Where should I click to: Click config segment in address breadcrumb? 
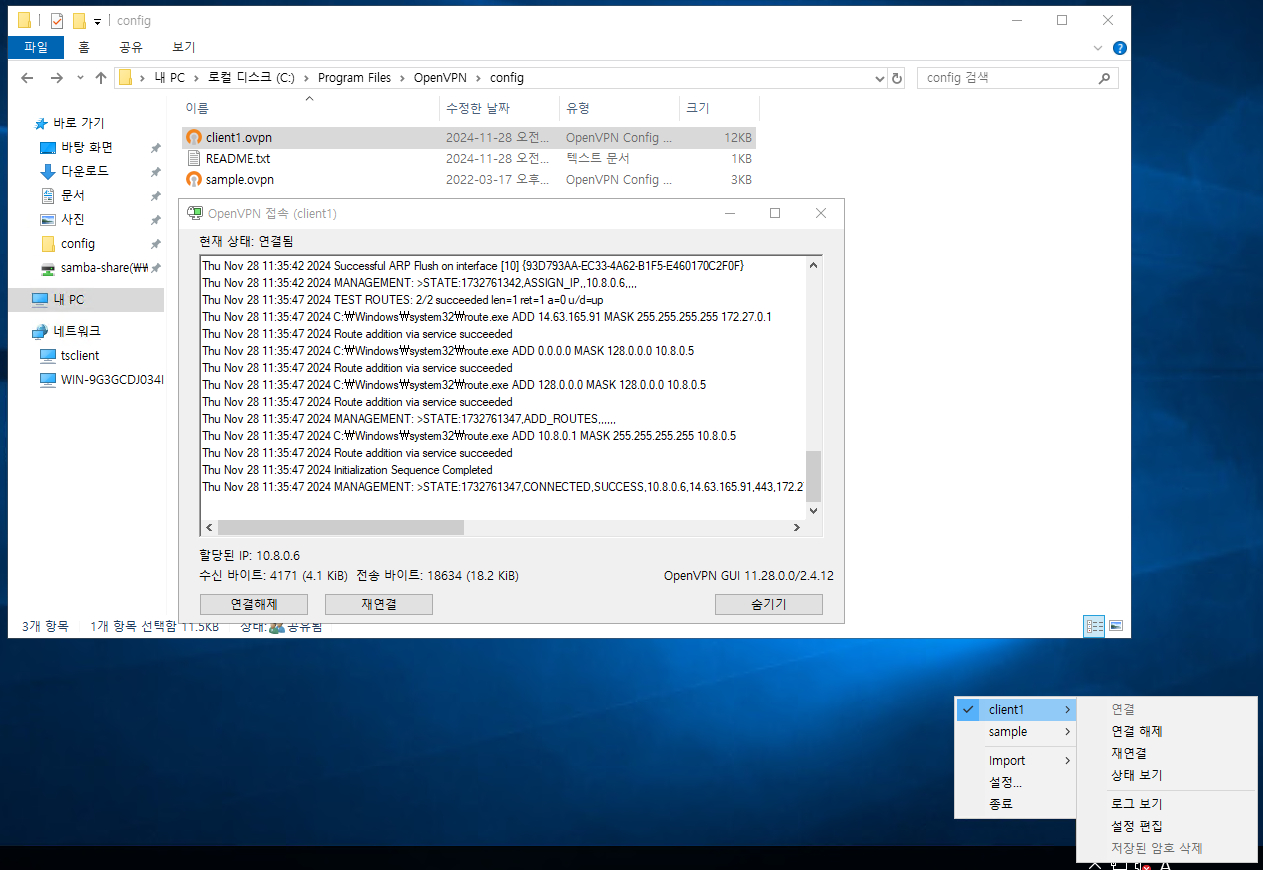(506, 78)
